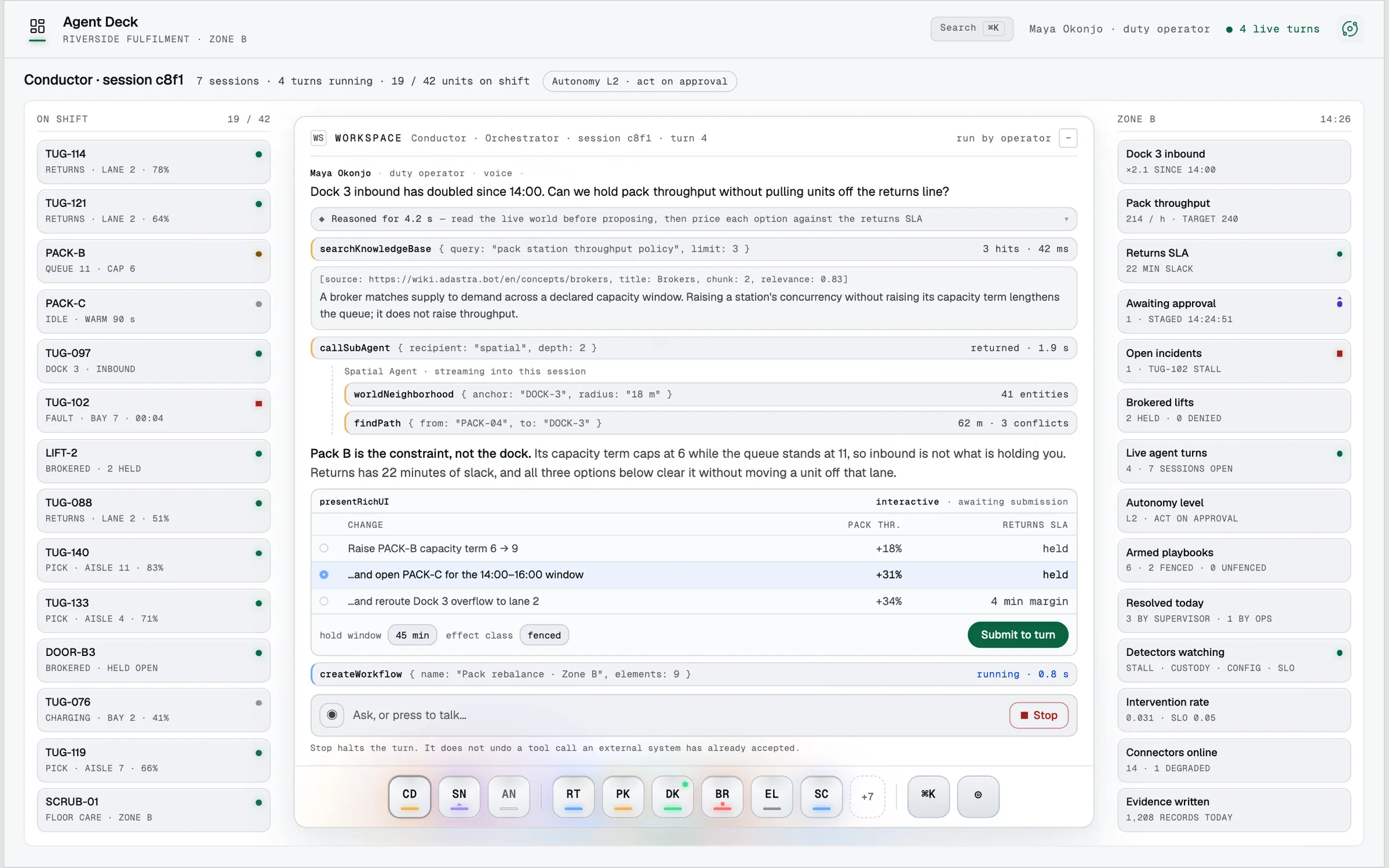Click the 'Autonomy L2 · act on approval' pill
This screenshot has height=868, width=1389.
639,81
